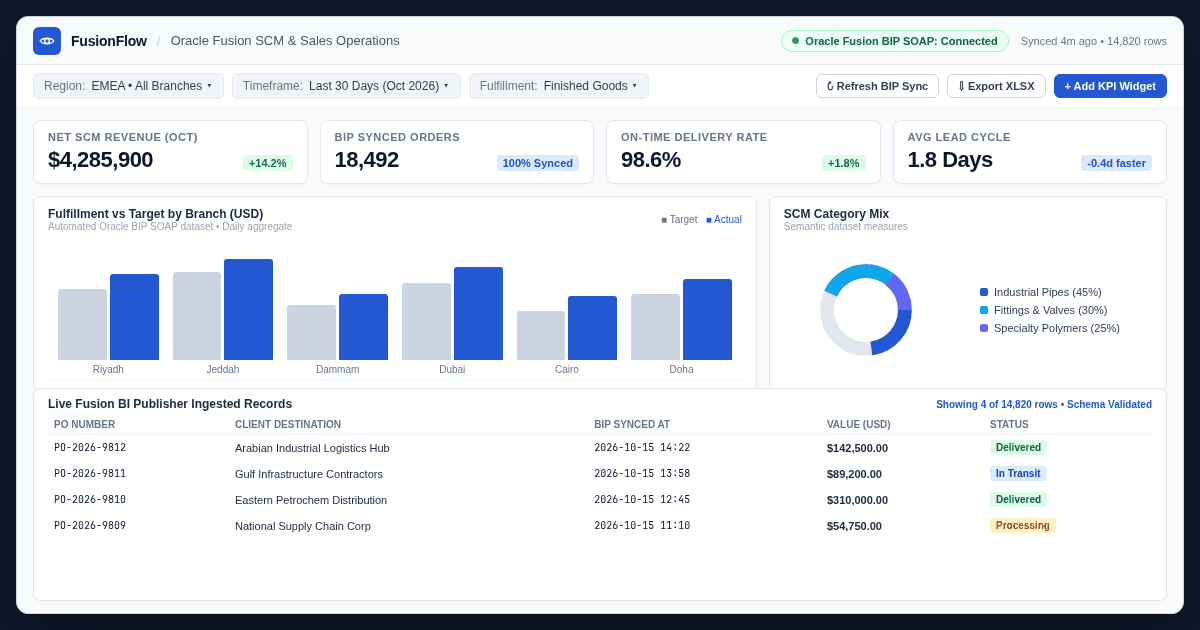
Task: Click Cairo target gray bar
Action: (541, 335)
